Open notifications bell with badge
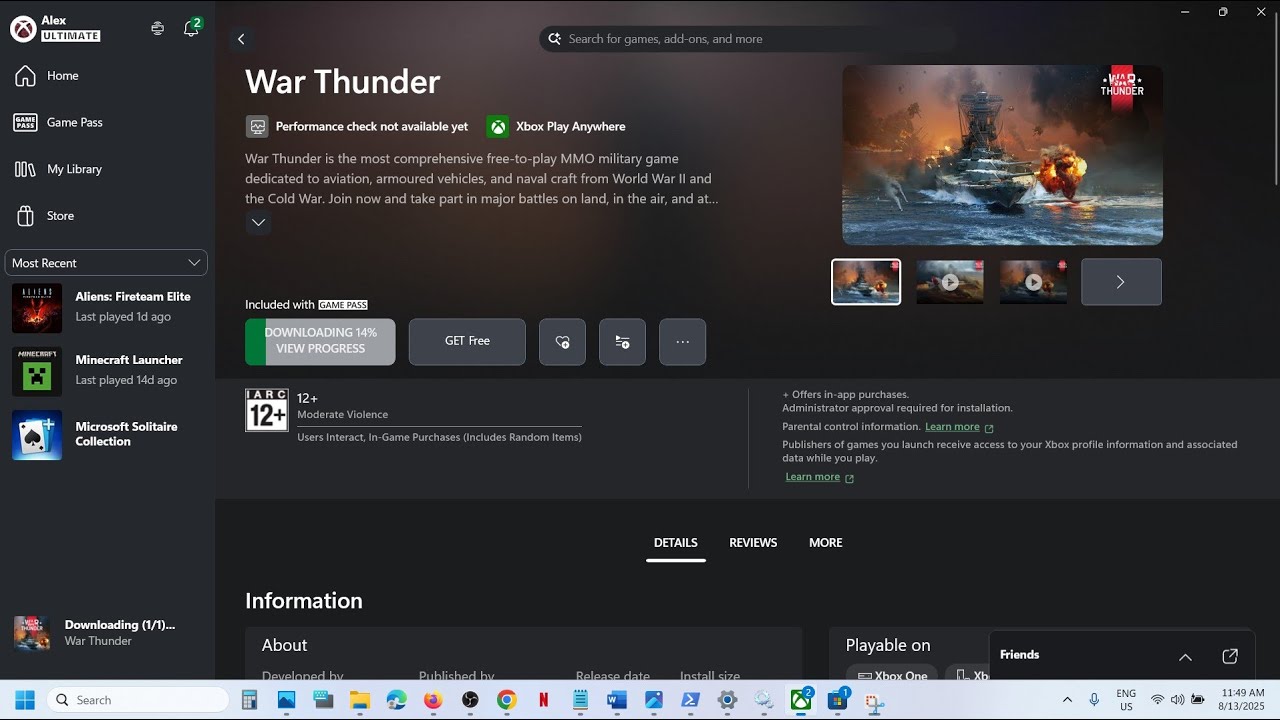The width and height of the screenshot is (1280, 720). click(x=191, y=28)
